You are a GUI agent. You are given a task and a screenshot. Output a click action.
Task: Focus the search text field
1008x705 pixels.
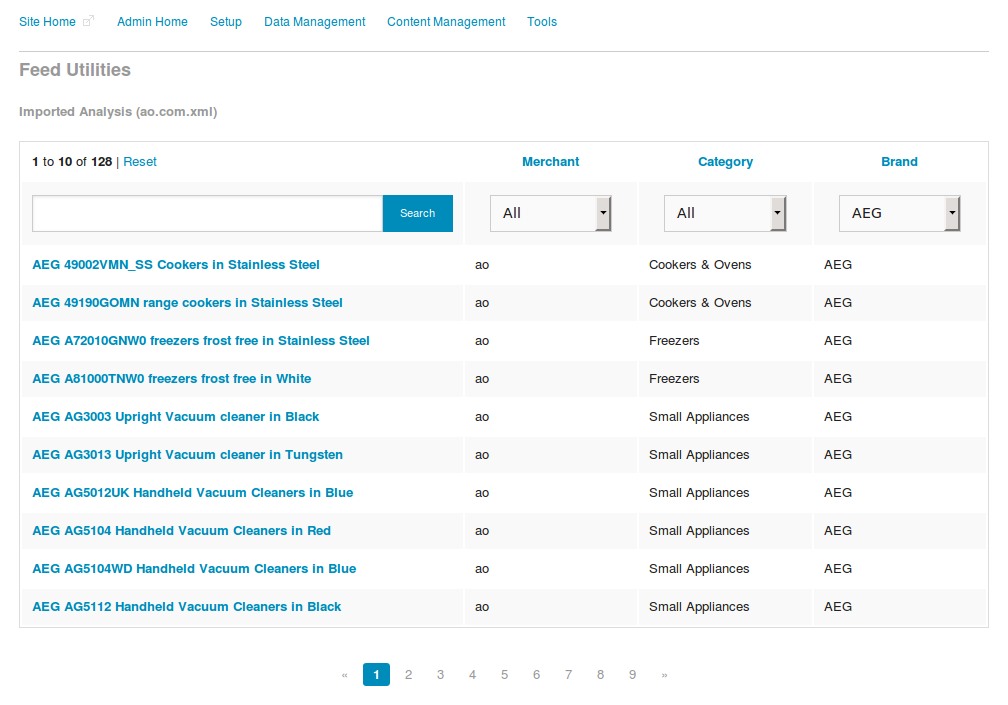pyautogui.click(x=208, y=213)
